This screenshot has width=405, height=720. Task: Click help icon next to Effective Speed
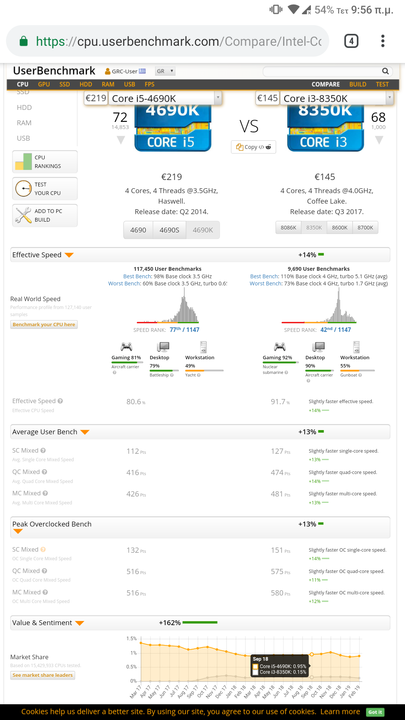(x=61, y=401)
